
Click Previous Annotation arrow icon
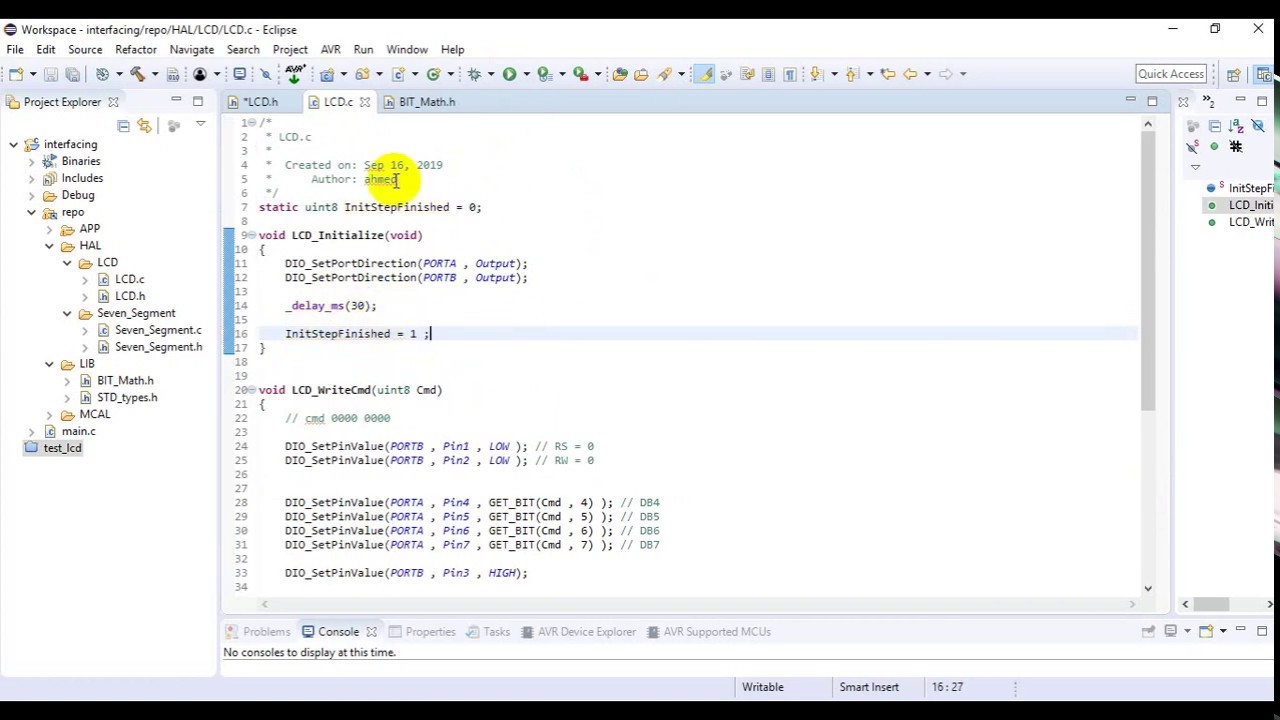851,74
